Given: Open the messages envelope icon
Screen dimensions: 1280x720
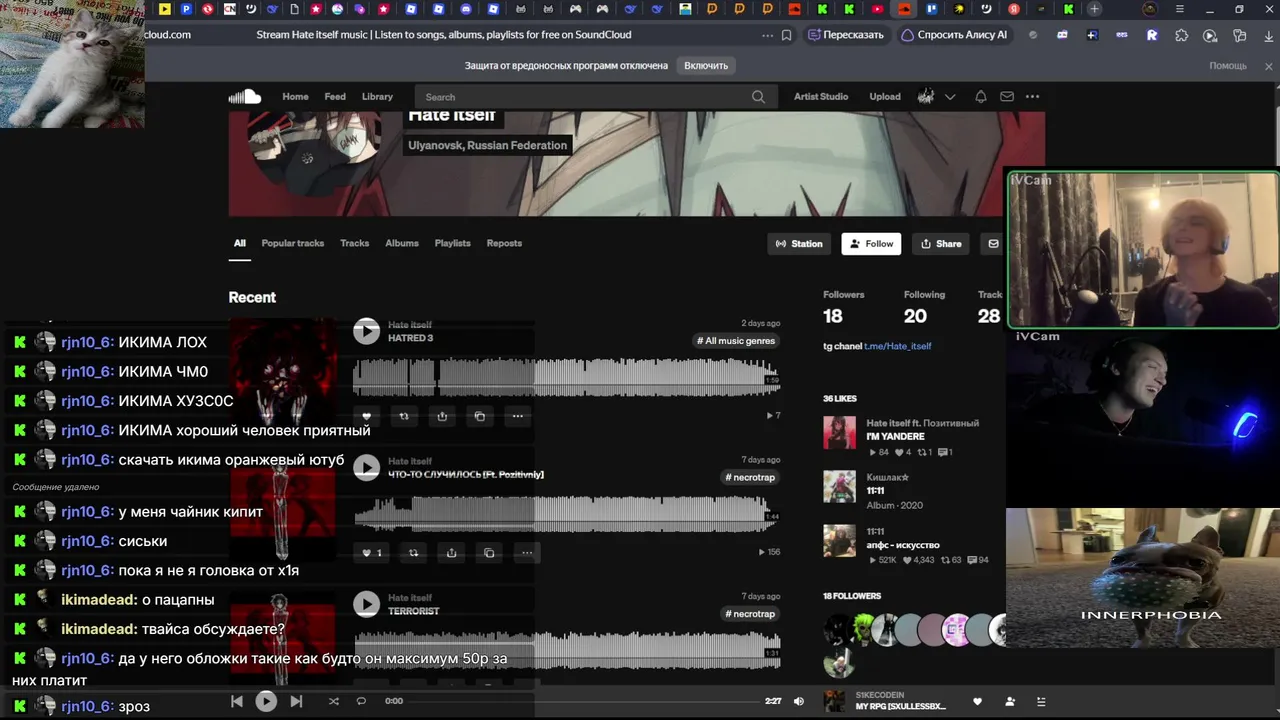Looking at the screenshot, I should 1007,97.
